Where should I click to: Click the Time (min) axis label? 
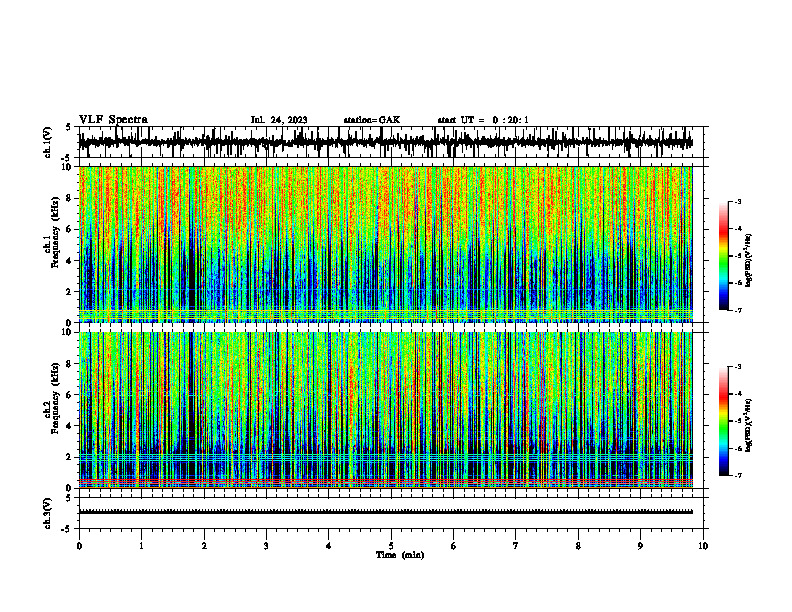[x=400, y=555]
